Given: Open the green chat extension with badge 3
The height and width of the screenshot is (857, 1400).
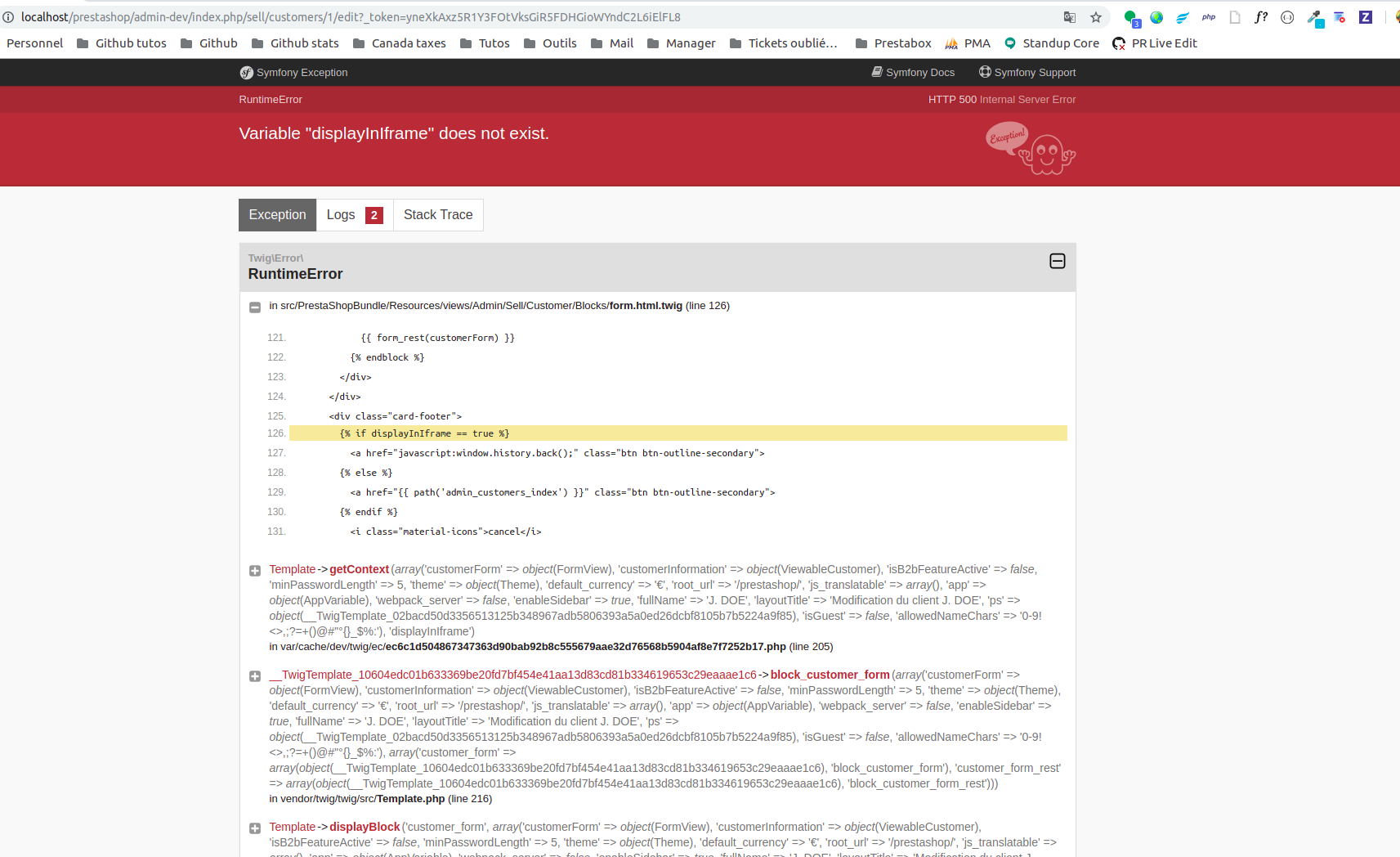Looking at the screenshot, I should (x=1131, y=17).
